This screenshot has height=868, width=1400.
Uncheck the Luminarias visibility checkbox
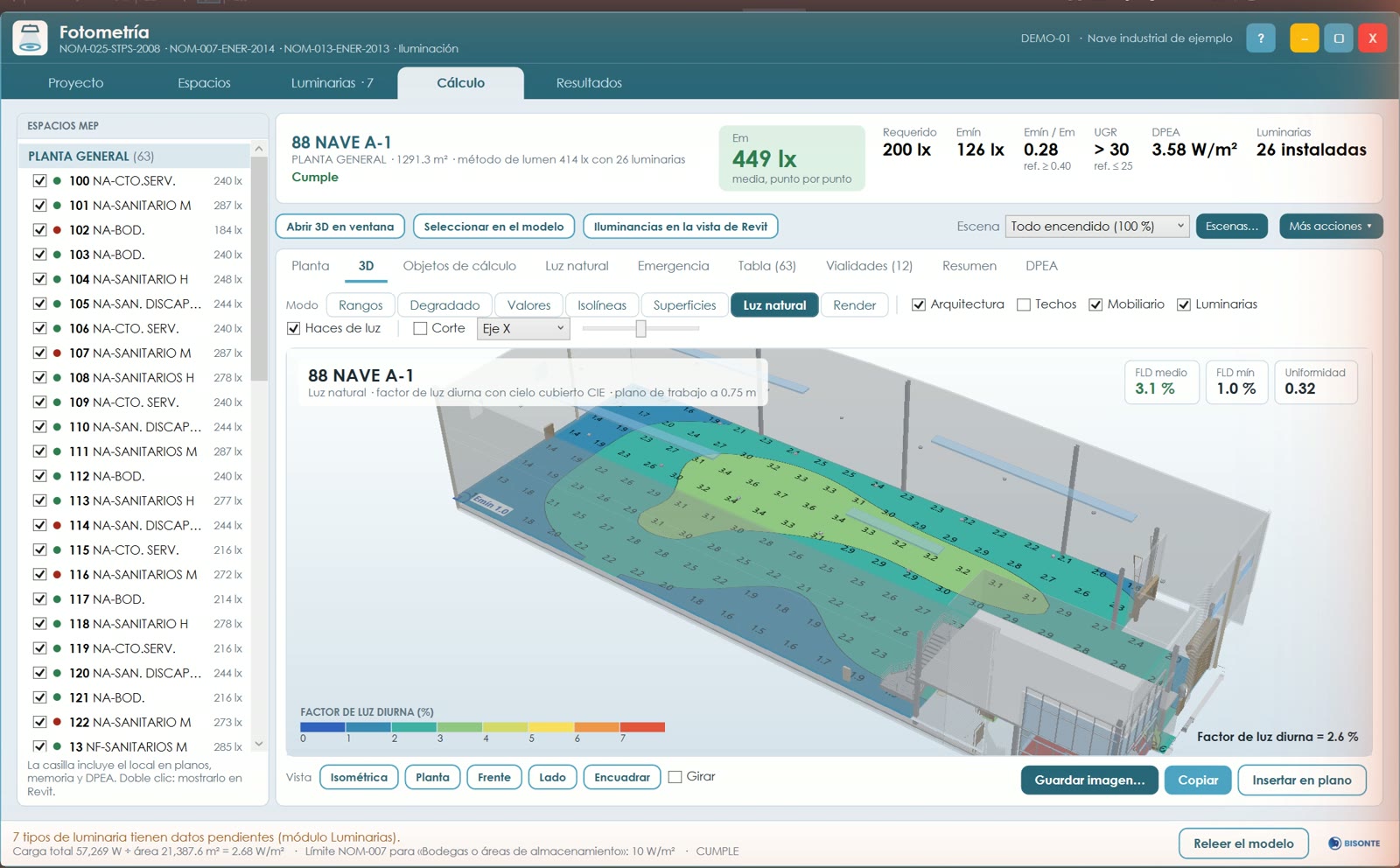[1184, 304]
